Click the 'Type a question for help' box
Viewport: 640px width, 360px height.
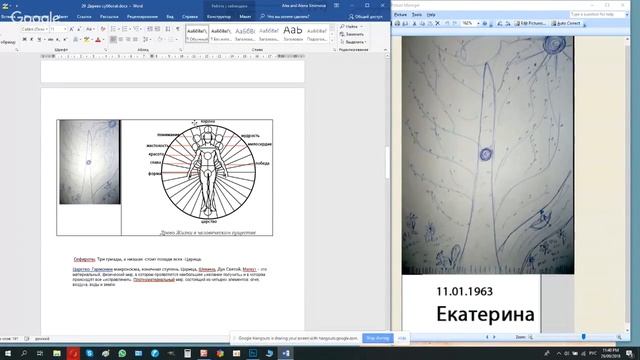point(597,14)
